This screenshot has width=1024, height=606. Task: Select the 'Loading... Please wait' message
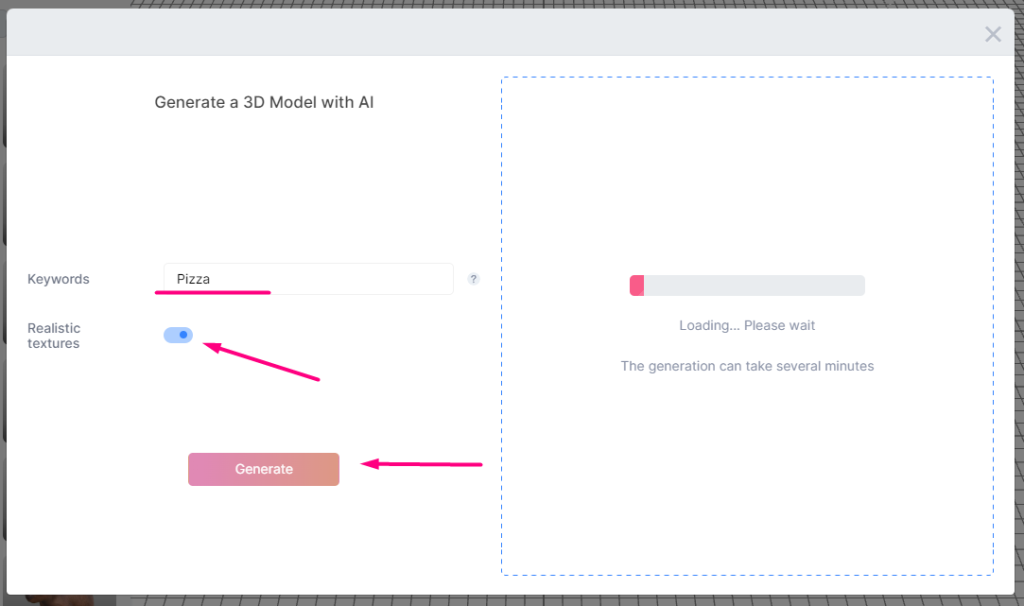point(747,325)
